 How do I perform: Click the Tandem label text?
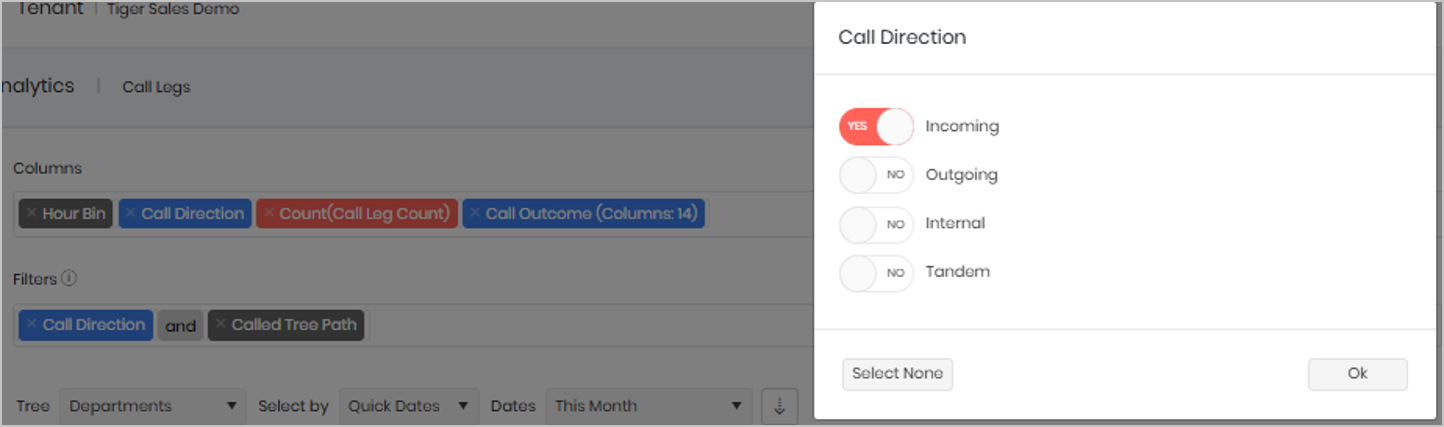958,272
